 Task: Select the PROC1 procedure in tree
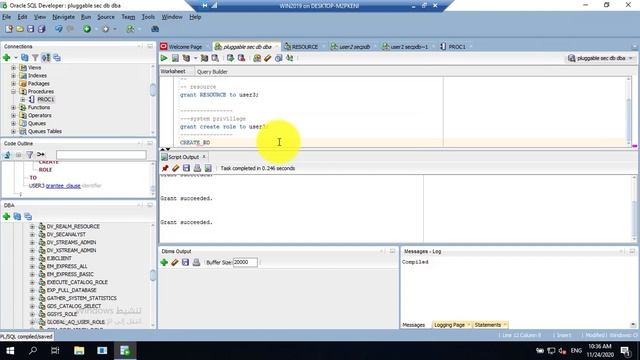[45, 100]
